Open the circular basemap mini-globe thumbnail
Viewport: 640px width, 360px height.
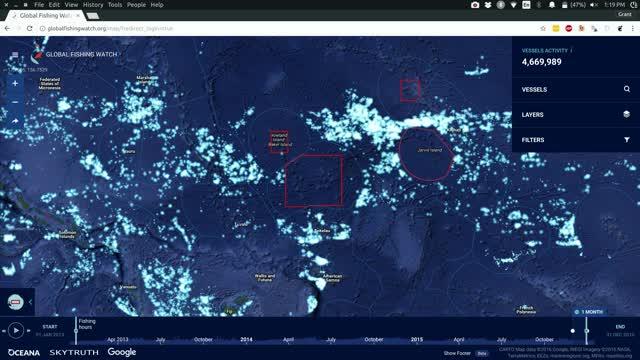[x=16, y=302]
